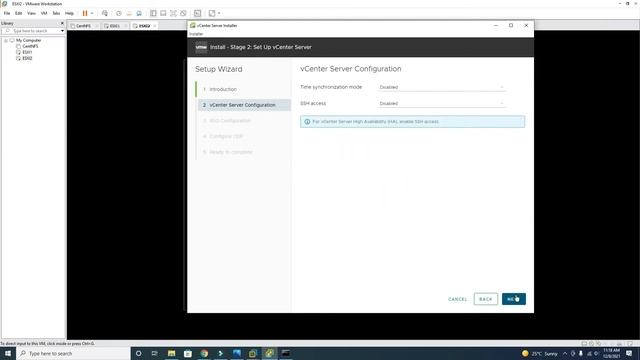Open Task View from the taskbar
This screenshot has height=360, width=640.
(x=155, y=353)
